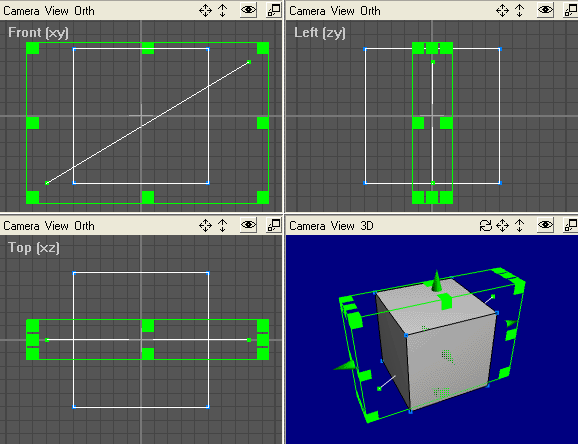Screen dimensions: 578x444
Task: Open the Camera menu in Front view
Action: 21,11
